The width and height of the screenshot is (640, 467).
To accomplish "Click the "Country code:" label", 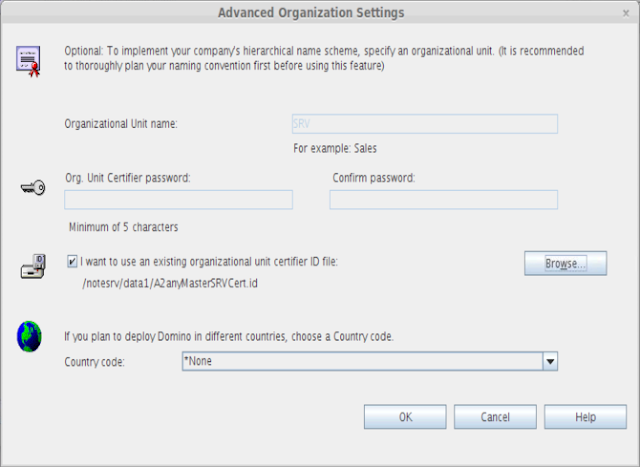I will (x=96, y=361).
